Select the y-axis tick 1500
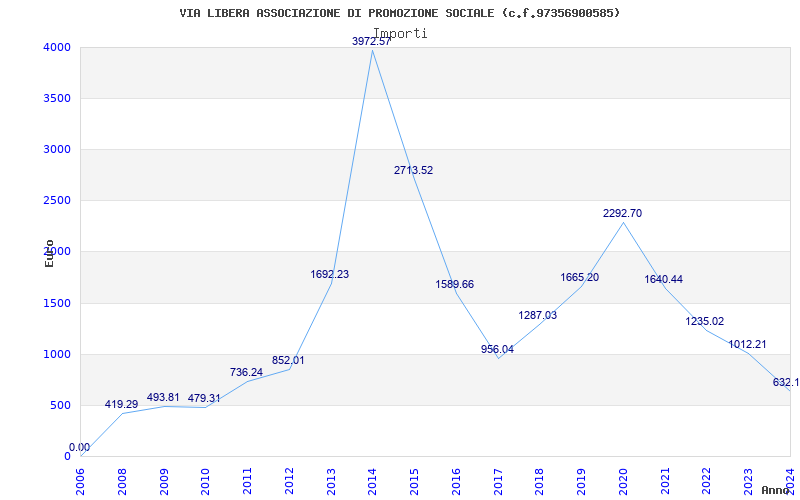The width and height of the screenshot is (800, 500). pos(55,304)
